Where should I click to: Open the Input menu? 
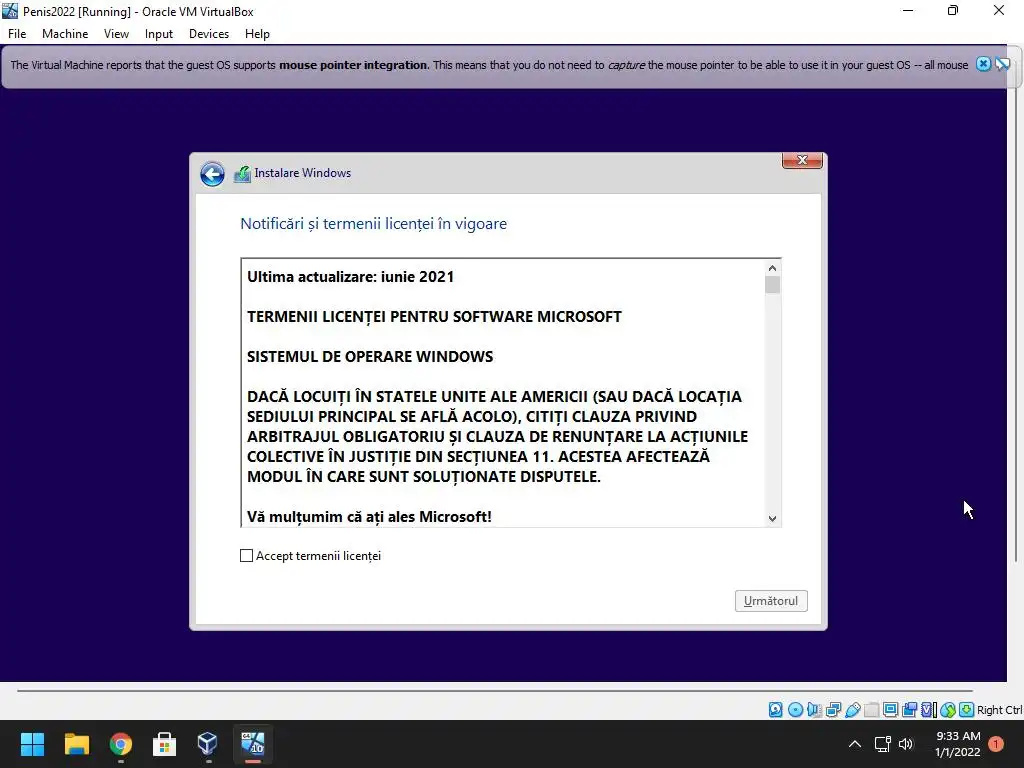pos(159,34)
